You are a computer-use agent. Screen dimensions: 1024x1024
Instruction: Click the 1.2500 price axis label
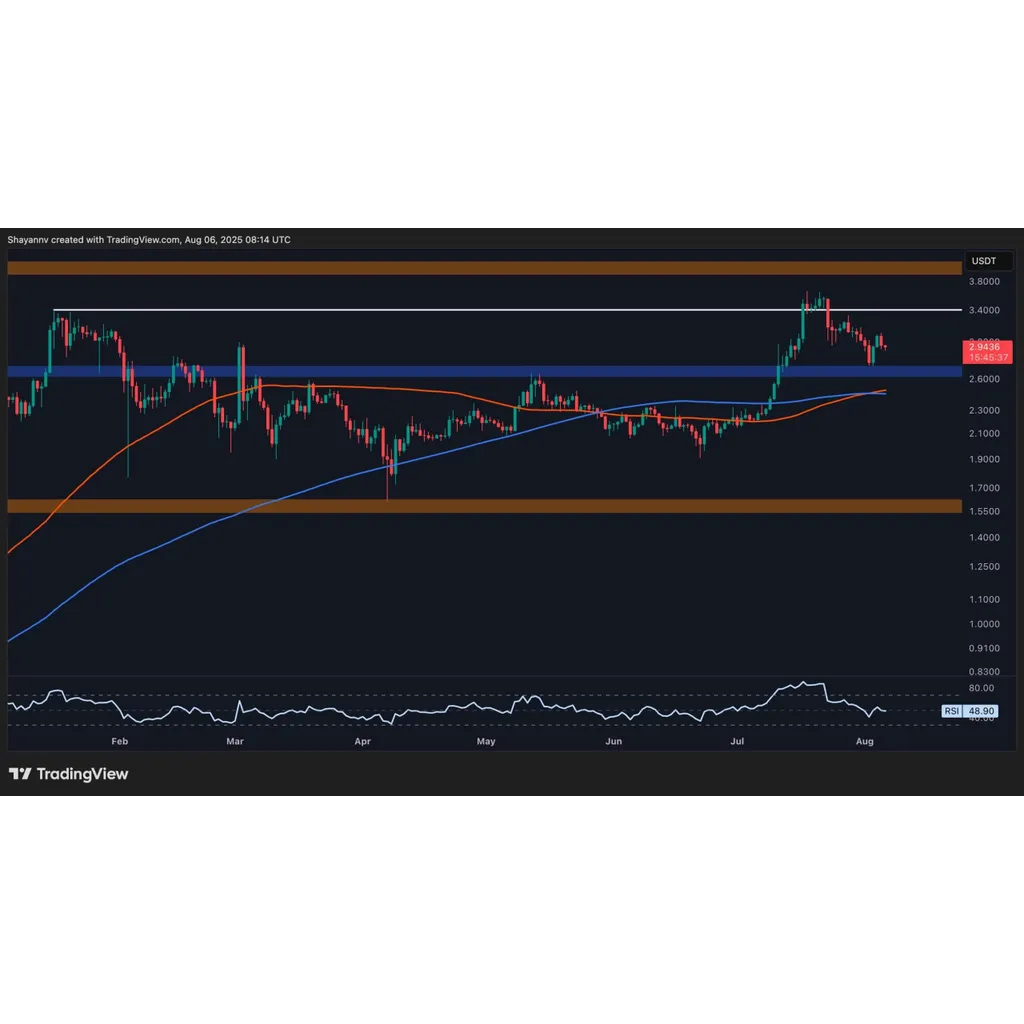click(x=984, y=566)
